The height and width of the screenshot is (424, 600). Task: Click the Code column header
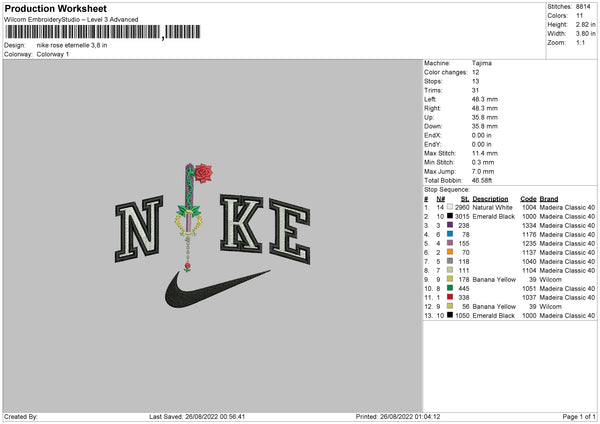coord(528,199)
